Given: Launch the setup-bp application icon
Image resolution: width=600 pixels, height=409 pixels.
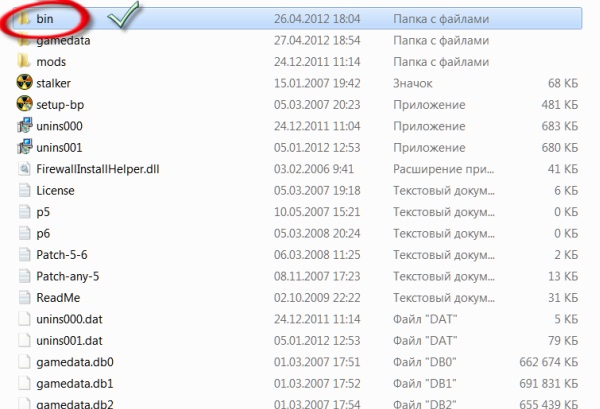Looking at the screenshot, I should tap(25, 104).
